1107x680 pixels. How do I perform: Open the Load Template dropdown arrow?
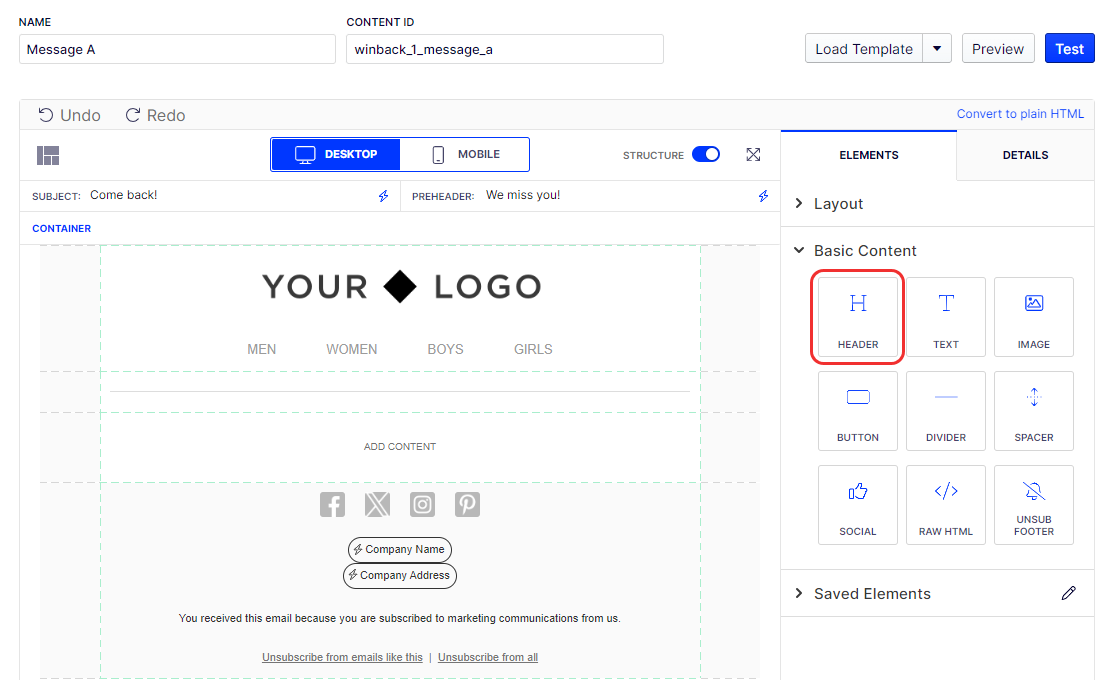pos(937,49)
